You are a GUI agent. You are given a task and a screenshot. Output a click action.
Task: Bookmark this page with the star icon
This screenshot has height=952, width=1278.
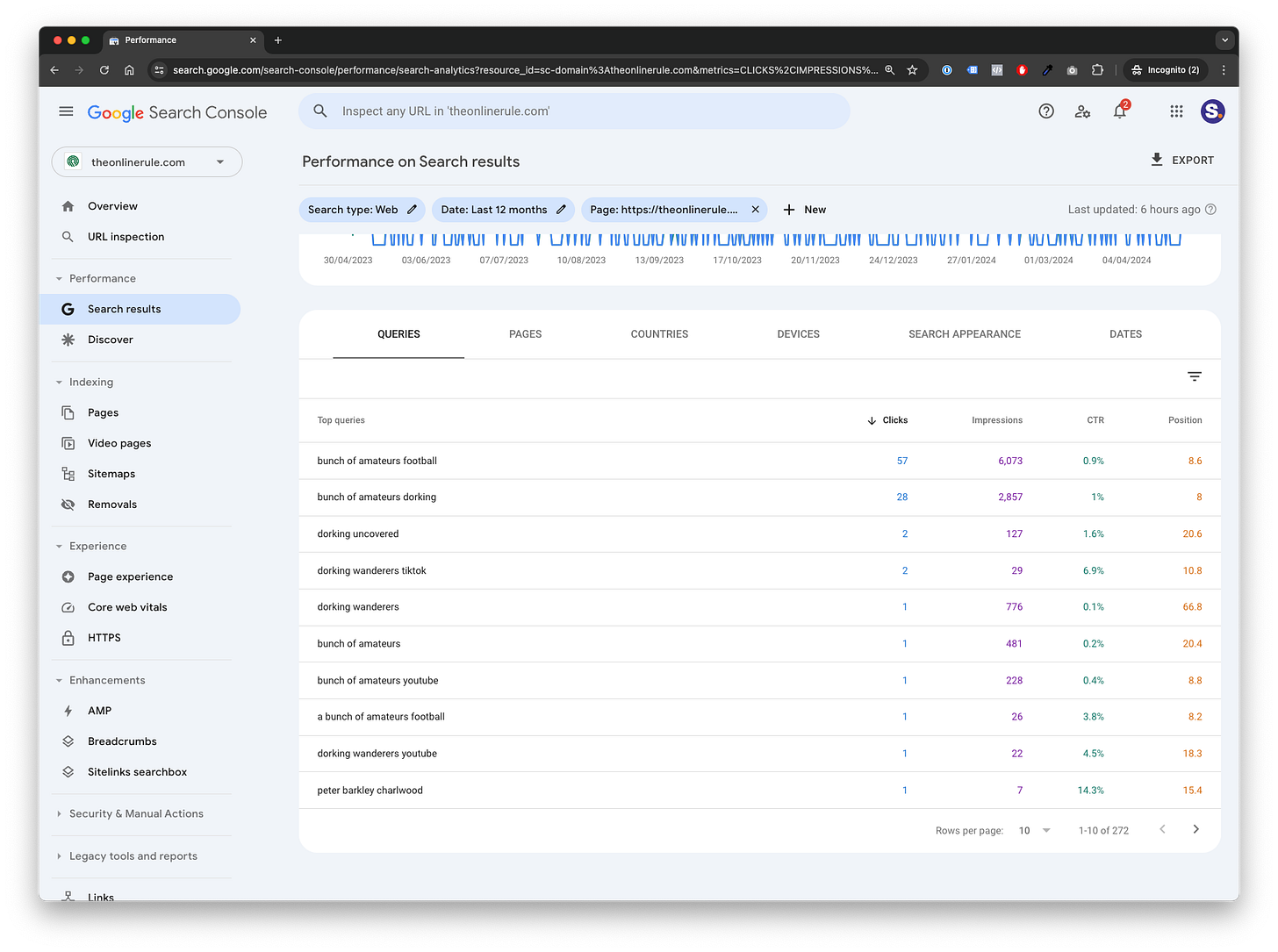coord(912,70)
